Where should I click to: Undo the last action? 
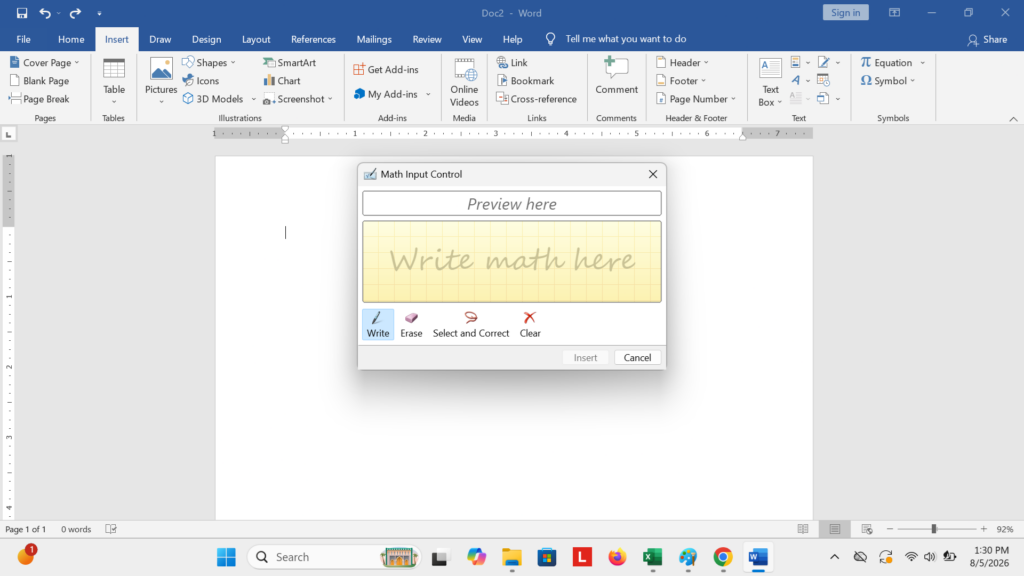(44, 13)
